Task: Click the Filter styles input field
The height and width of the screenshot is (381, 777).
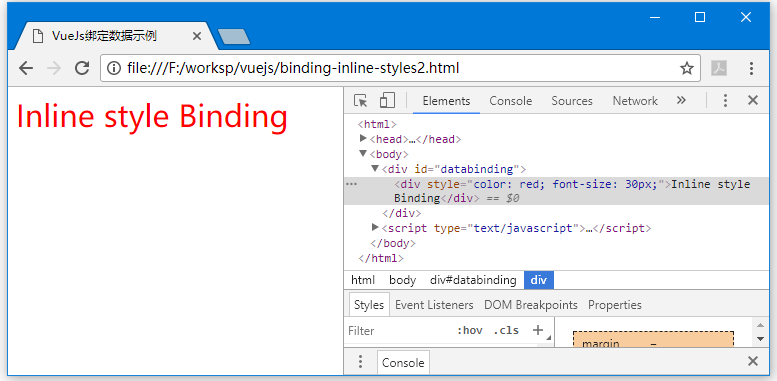Action: [x=399, y=330]
